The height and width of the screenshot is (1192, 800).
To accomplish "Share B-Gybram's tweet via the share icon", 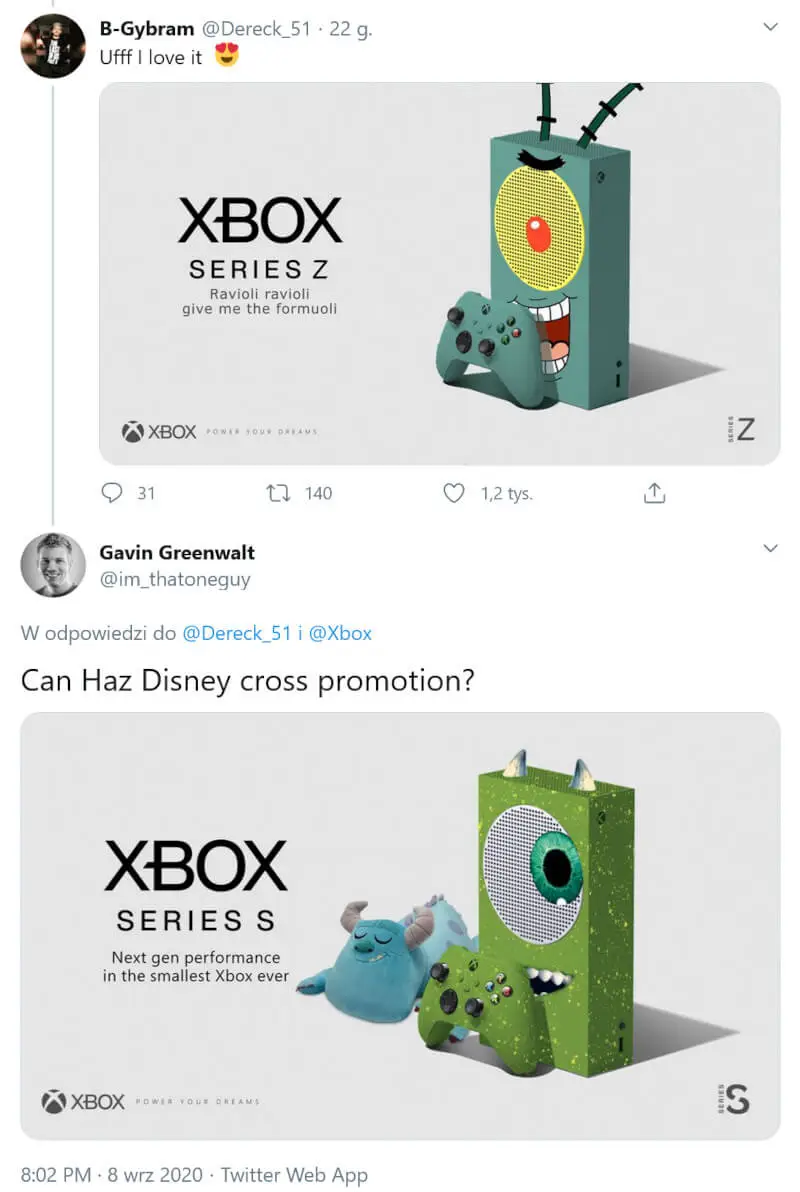I will 655,492.
